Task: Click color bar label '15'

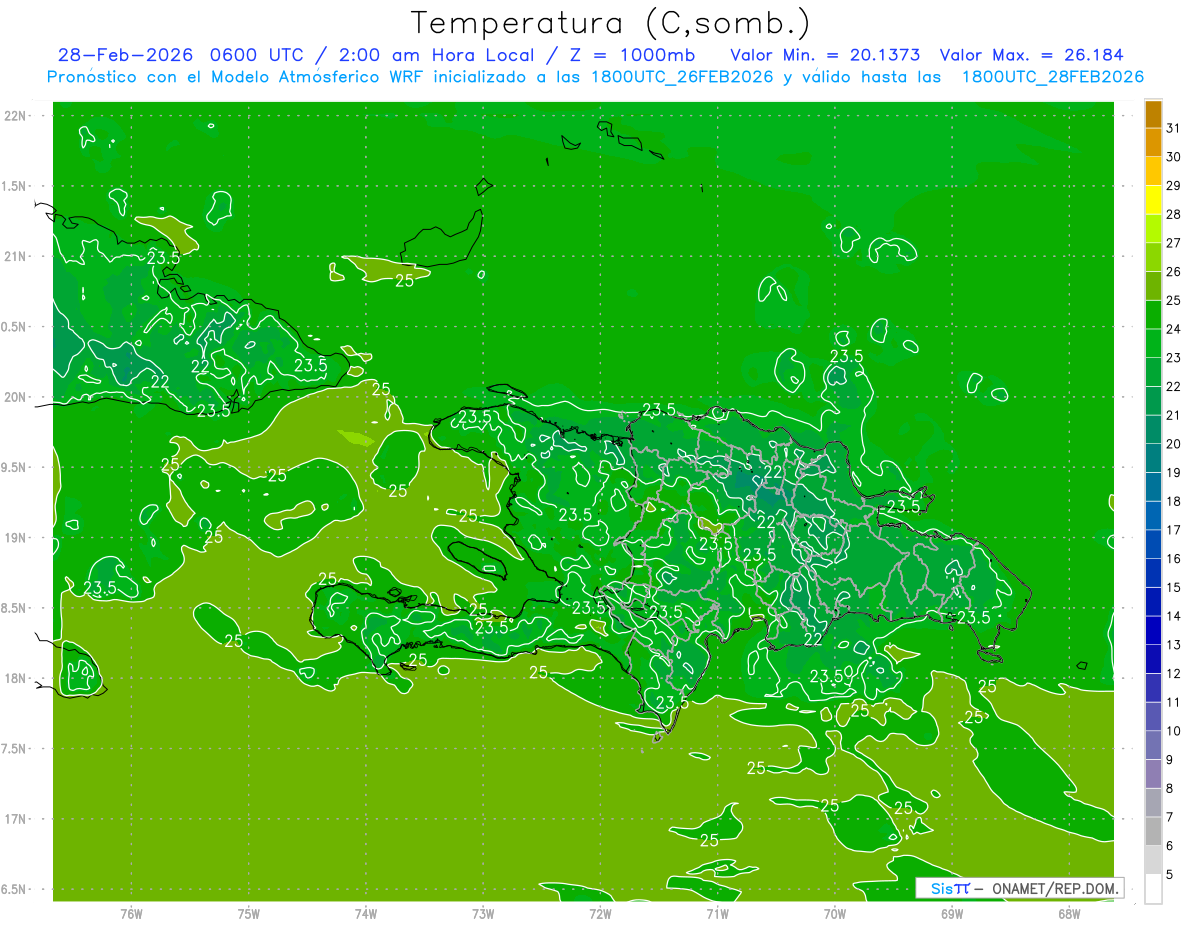Action: click(1174, 588)
